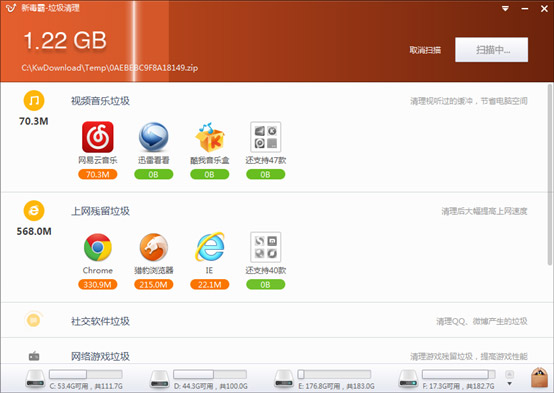Click the IE browser icon
Screen dimensions: 554x393
click(x=210, y=247)
